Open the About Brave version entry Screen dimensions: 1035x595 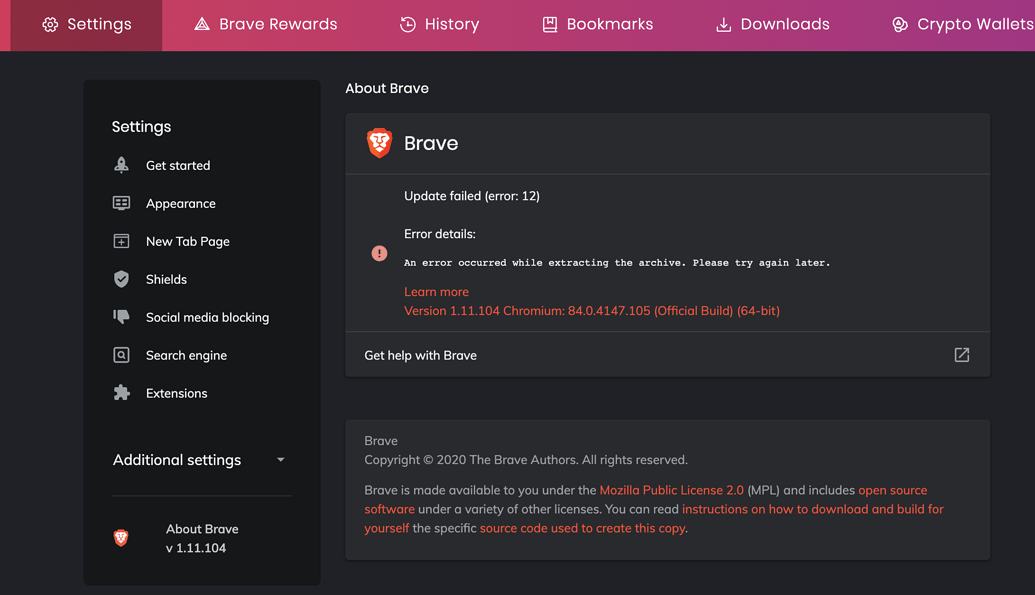(201, 538)
